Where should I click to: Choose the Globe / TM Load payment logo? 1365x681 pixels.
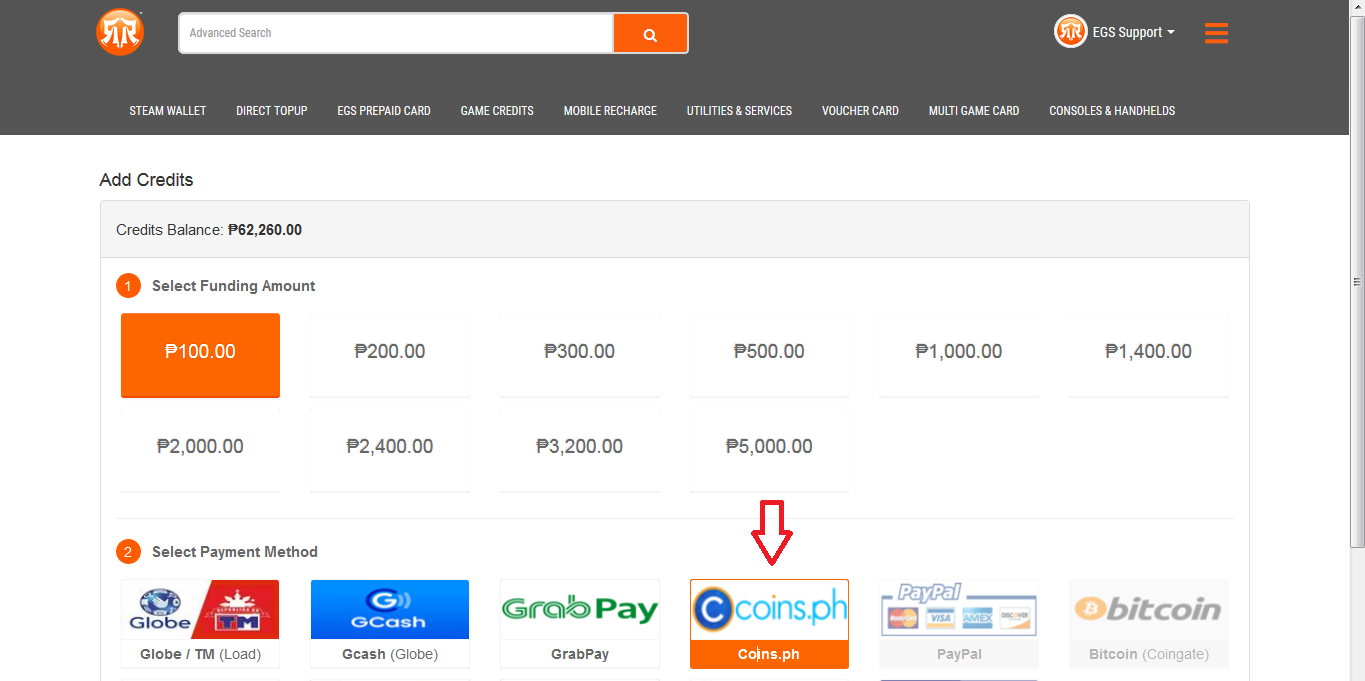click(200, 609)
